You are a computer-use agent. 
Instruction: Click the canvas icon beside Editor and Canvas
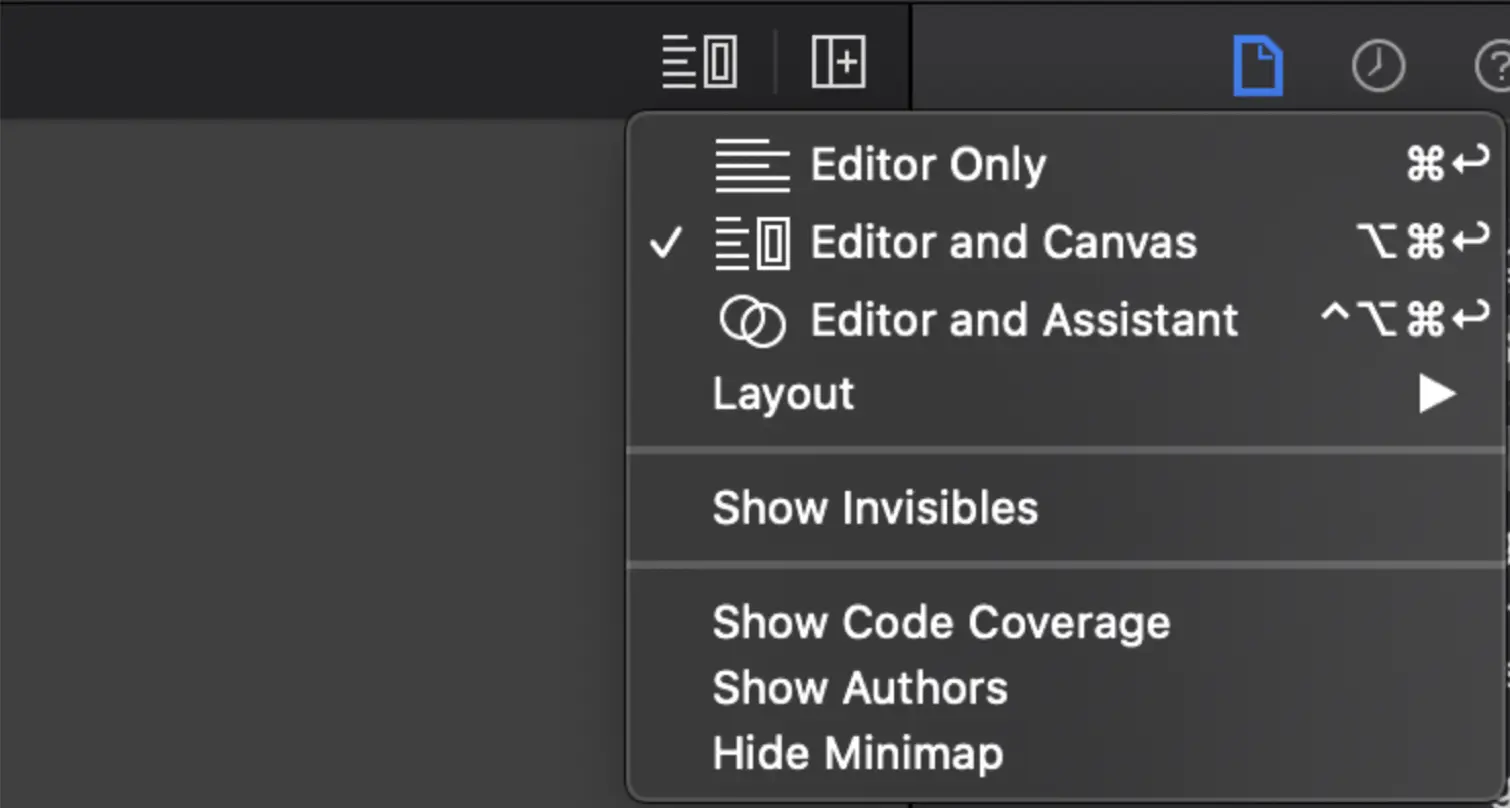tap(752, 243)
